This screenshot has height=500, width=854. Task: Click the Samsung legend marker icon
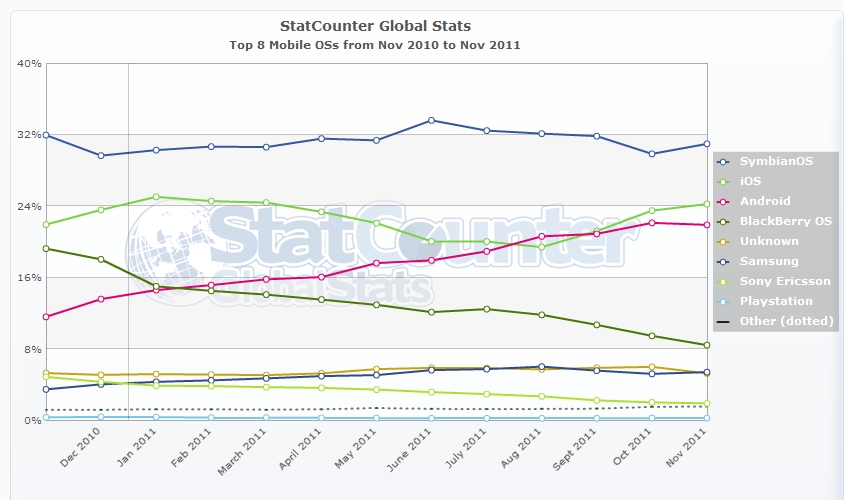(723, 262)
